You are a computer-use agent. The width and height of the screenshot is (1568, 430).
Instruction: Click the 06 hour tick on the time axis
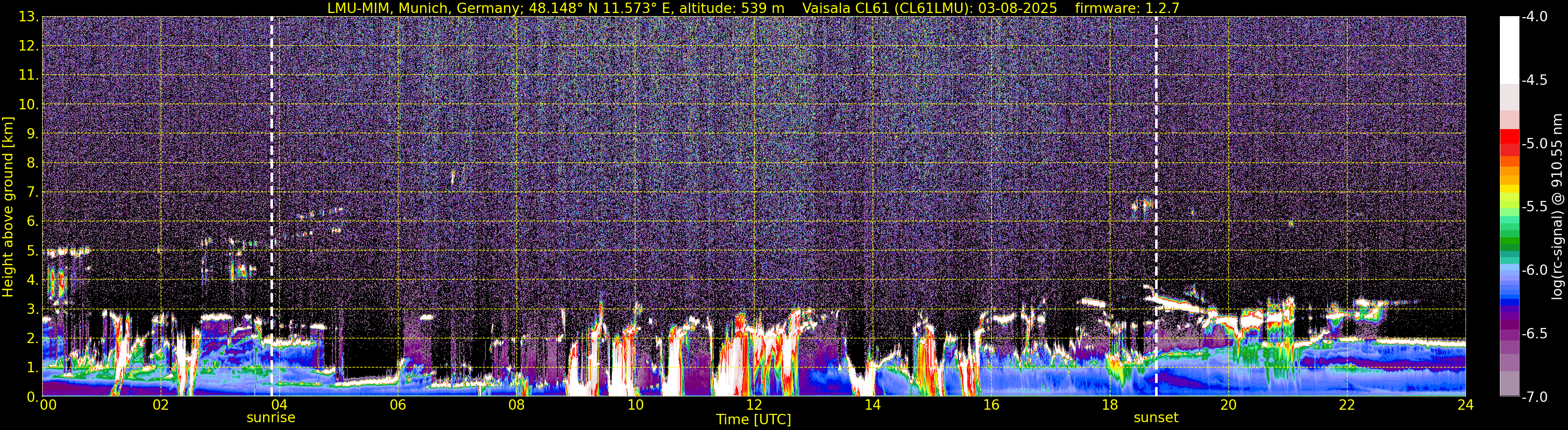pyautogui.click(x=397, y=406)
